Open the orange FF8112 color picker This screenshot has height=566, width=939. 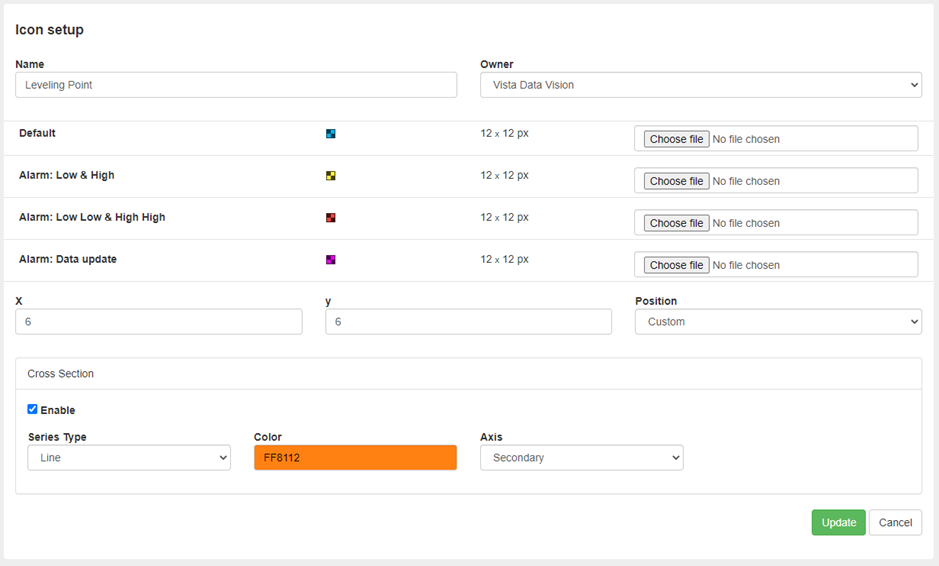click(355, 458)
